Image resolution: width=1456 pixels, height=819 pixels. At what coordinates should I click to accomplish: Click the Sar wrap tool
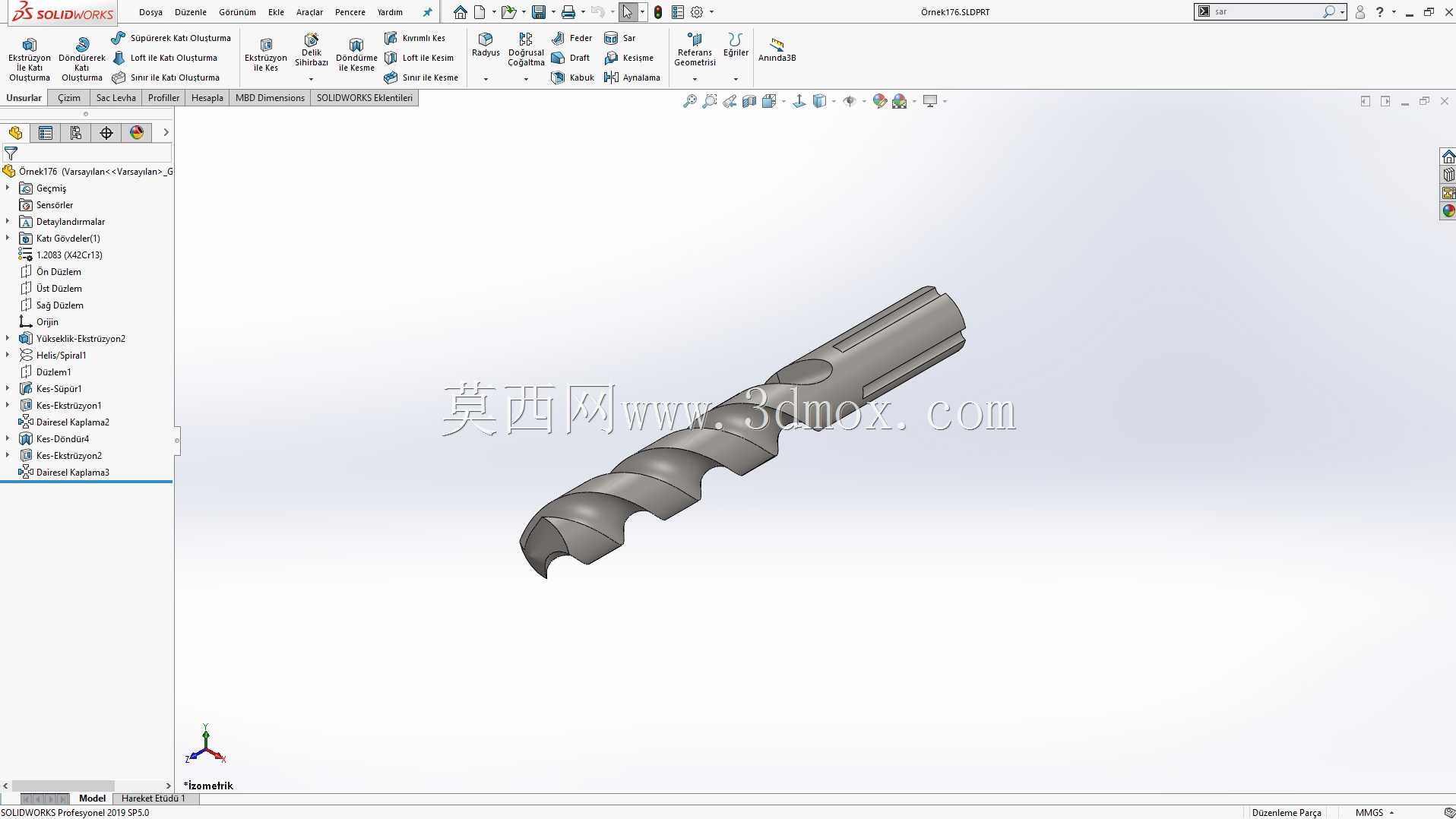(x=620, y=38)
